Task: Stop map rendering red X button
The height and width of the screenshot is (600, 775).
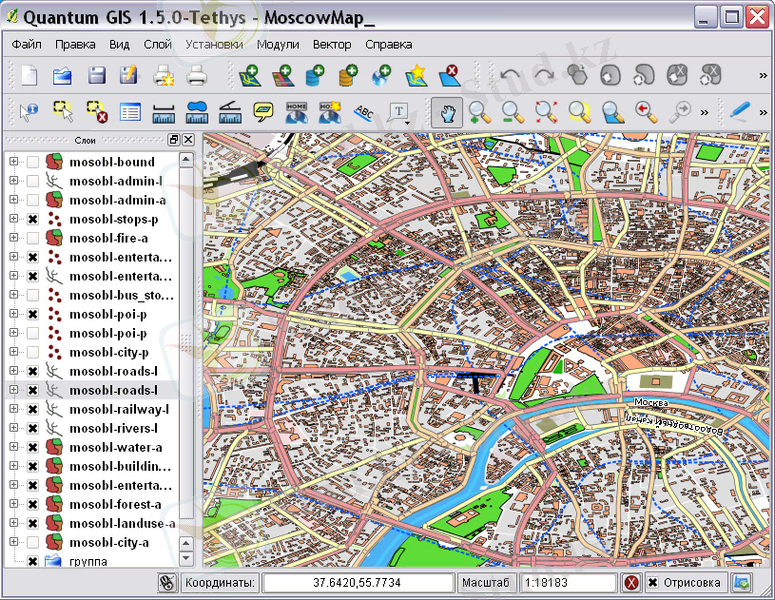Action: (x=631, y=583)
